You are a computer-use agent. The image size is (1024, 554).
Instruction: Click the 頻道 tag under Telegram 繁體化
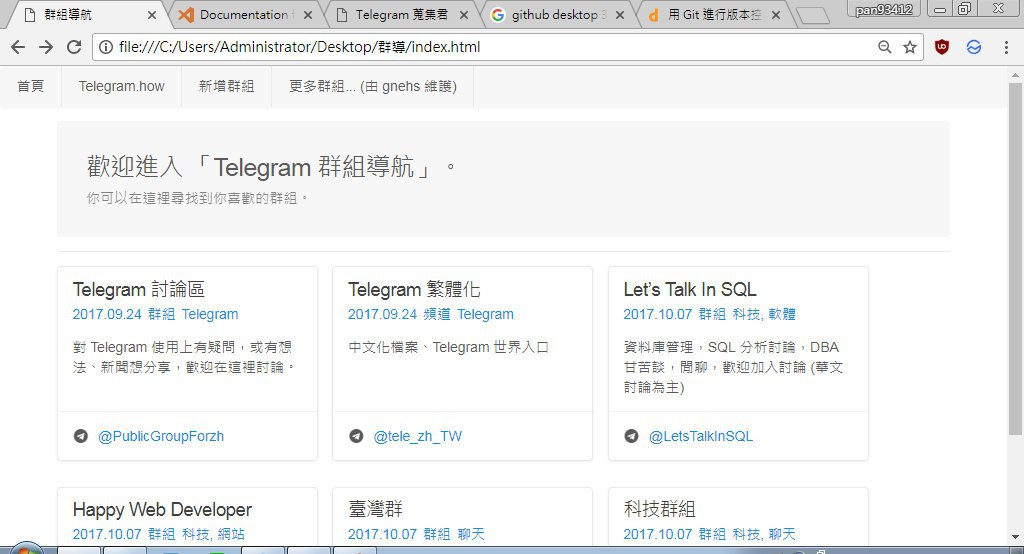(437, 314)
